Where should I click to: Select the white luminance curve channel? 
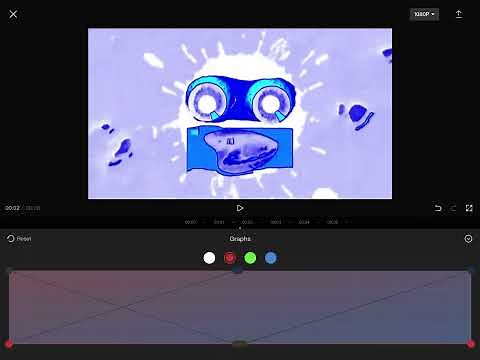[209, 258]
